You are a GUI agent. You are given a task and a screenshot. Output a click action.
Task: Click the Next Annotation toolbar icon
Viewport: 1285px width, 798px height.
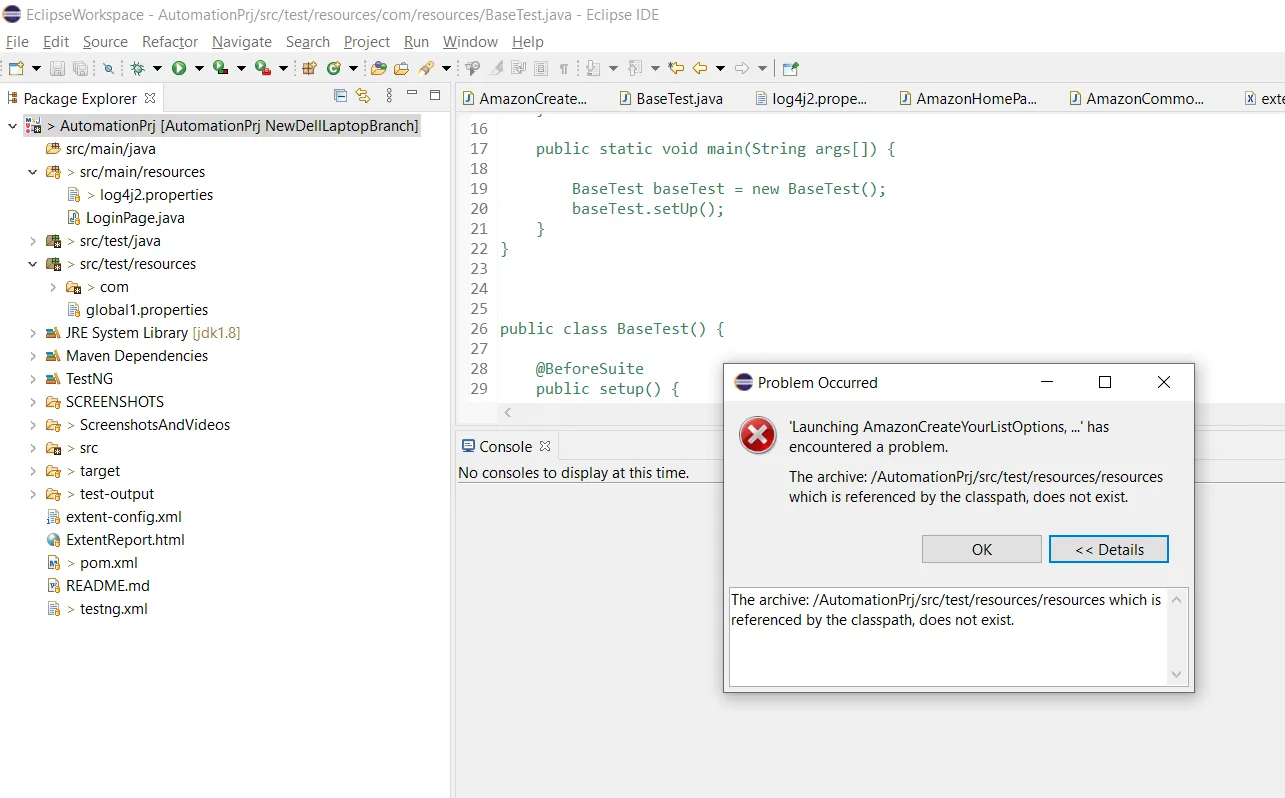[x=593, y=68]
